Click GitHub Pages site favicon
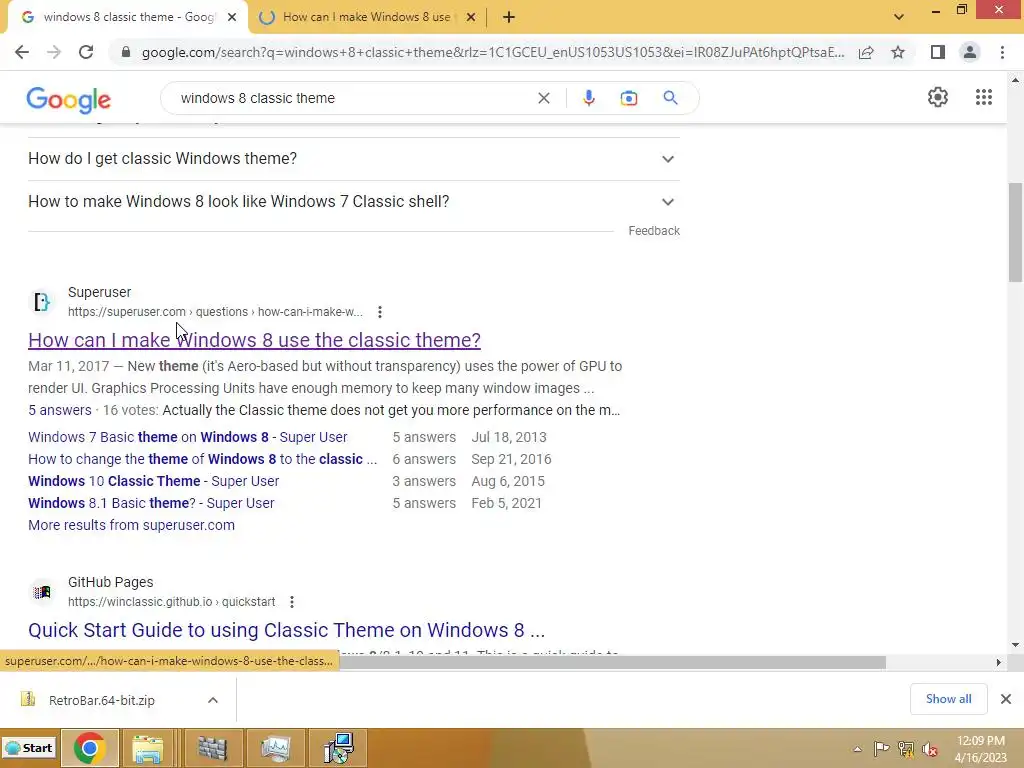Viewport: 1024px width, 768px height. coord(42,592)
